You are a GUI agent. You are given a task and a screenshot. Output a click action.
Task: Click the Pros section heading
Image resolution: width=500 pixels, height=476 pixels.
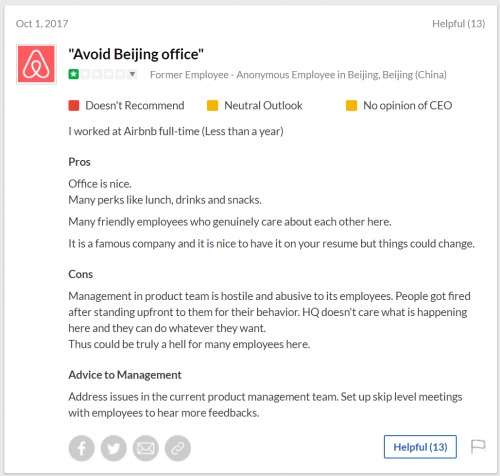(79, 162)
